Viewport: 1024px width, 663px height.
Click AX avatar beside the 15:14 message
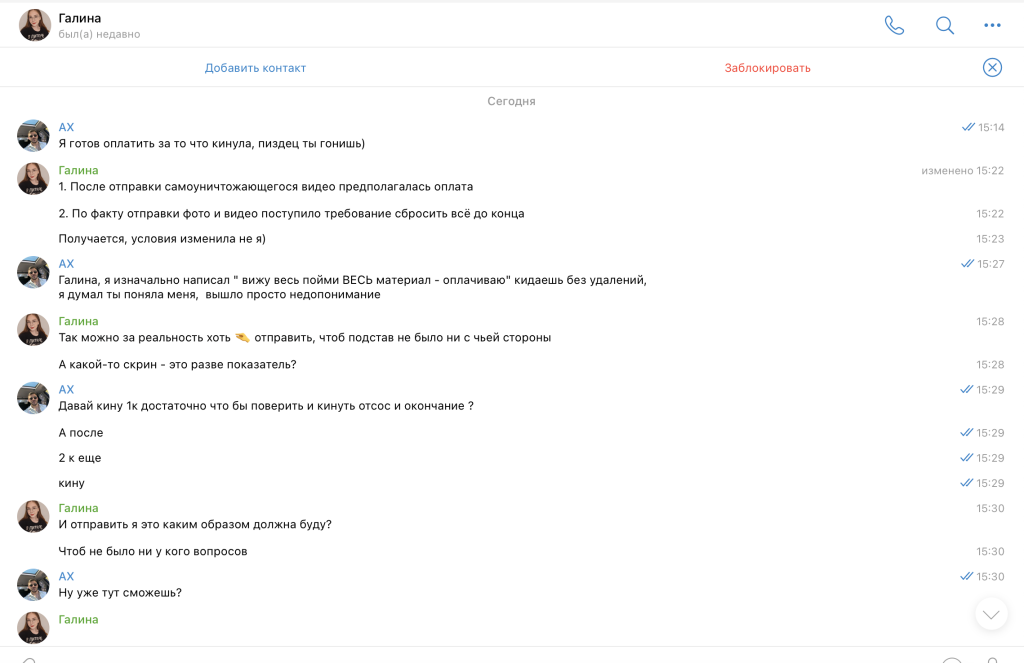click(x=34, y=135)
